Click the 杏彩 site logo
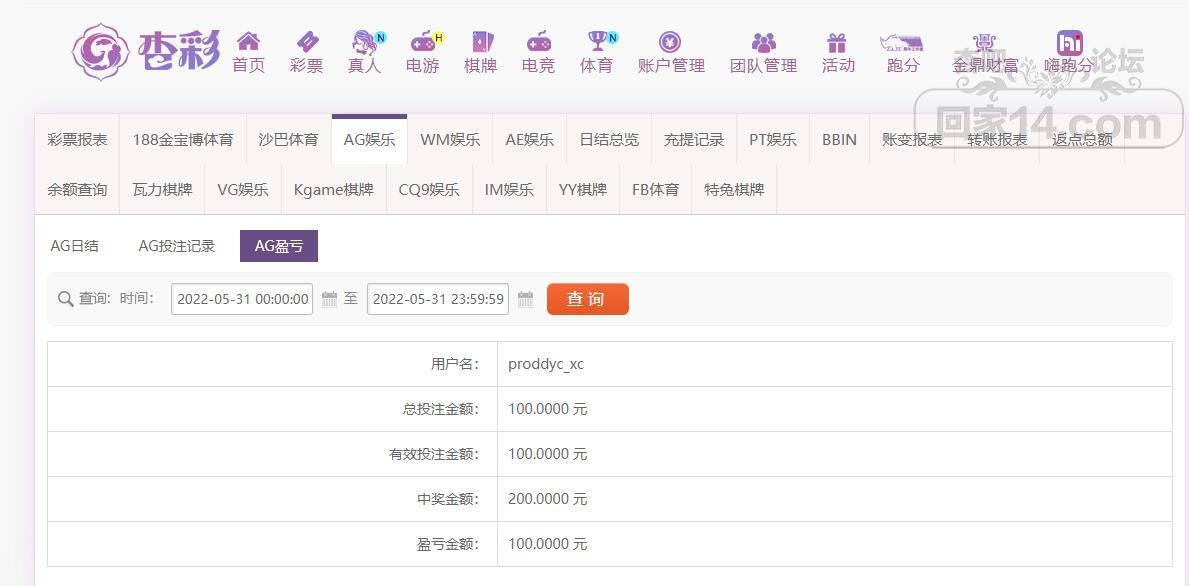 coord(146,51)
